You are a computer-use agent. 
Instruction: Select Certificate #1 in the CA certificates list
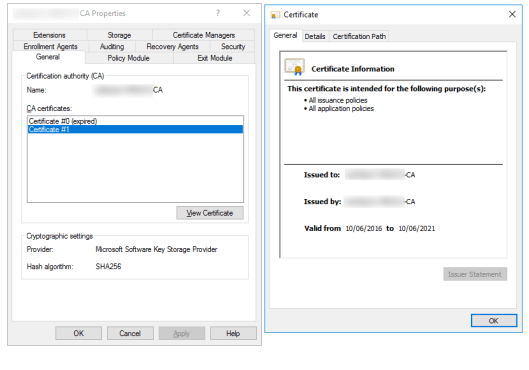click(x=135, y=130)
